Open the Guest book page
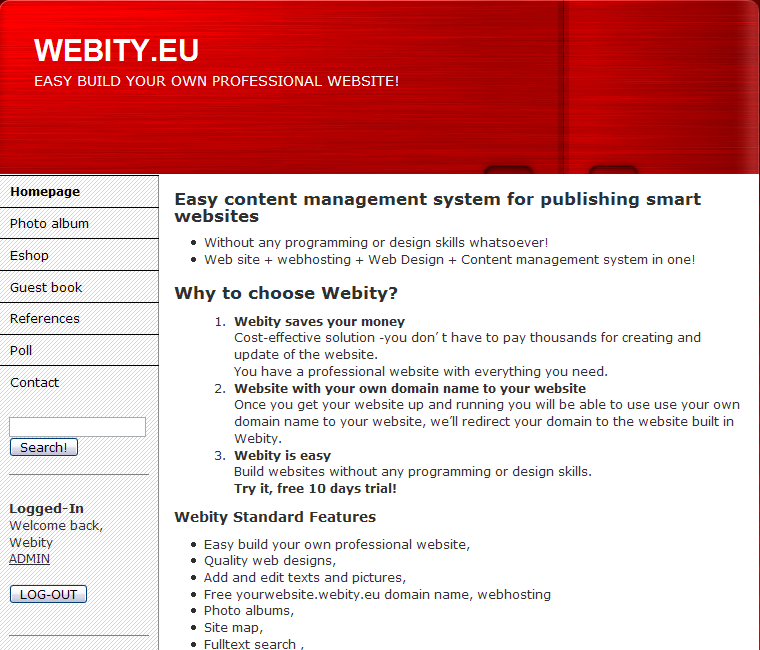The height and width of the screenshot is (650, 760). click(79, 287)
